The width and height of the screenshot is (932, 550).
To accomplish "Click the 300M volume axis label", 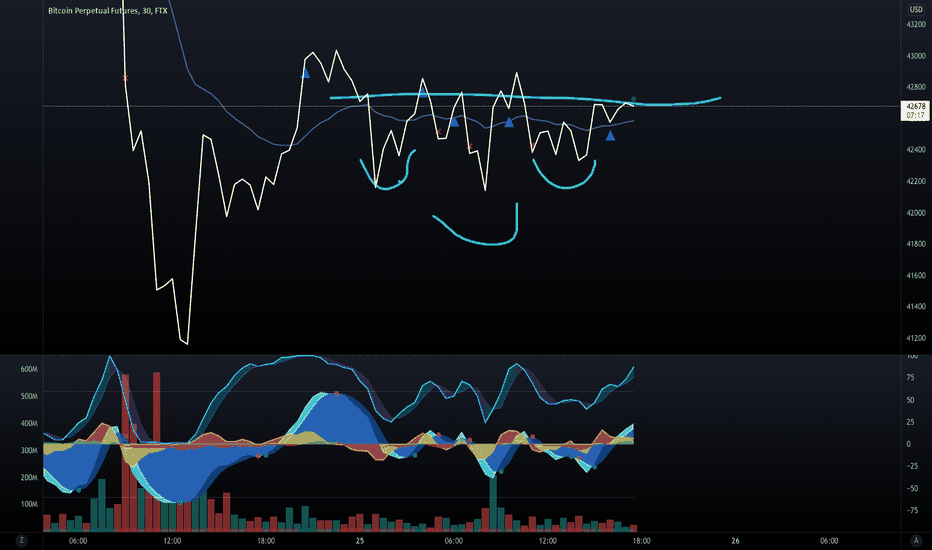I will click(29, 450).
